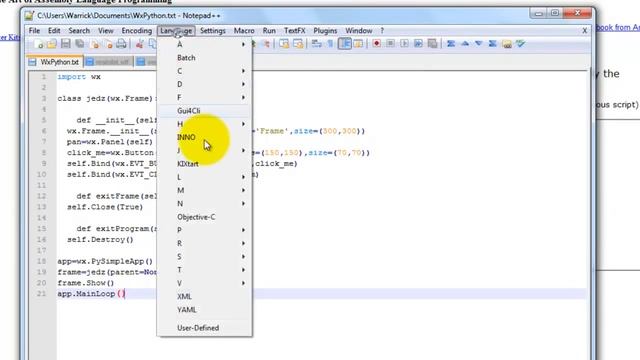This screenshot has height=360, width=640.
Task: Expand the H languages submenu
Action: pos(204,124)
